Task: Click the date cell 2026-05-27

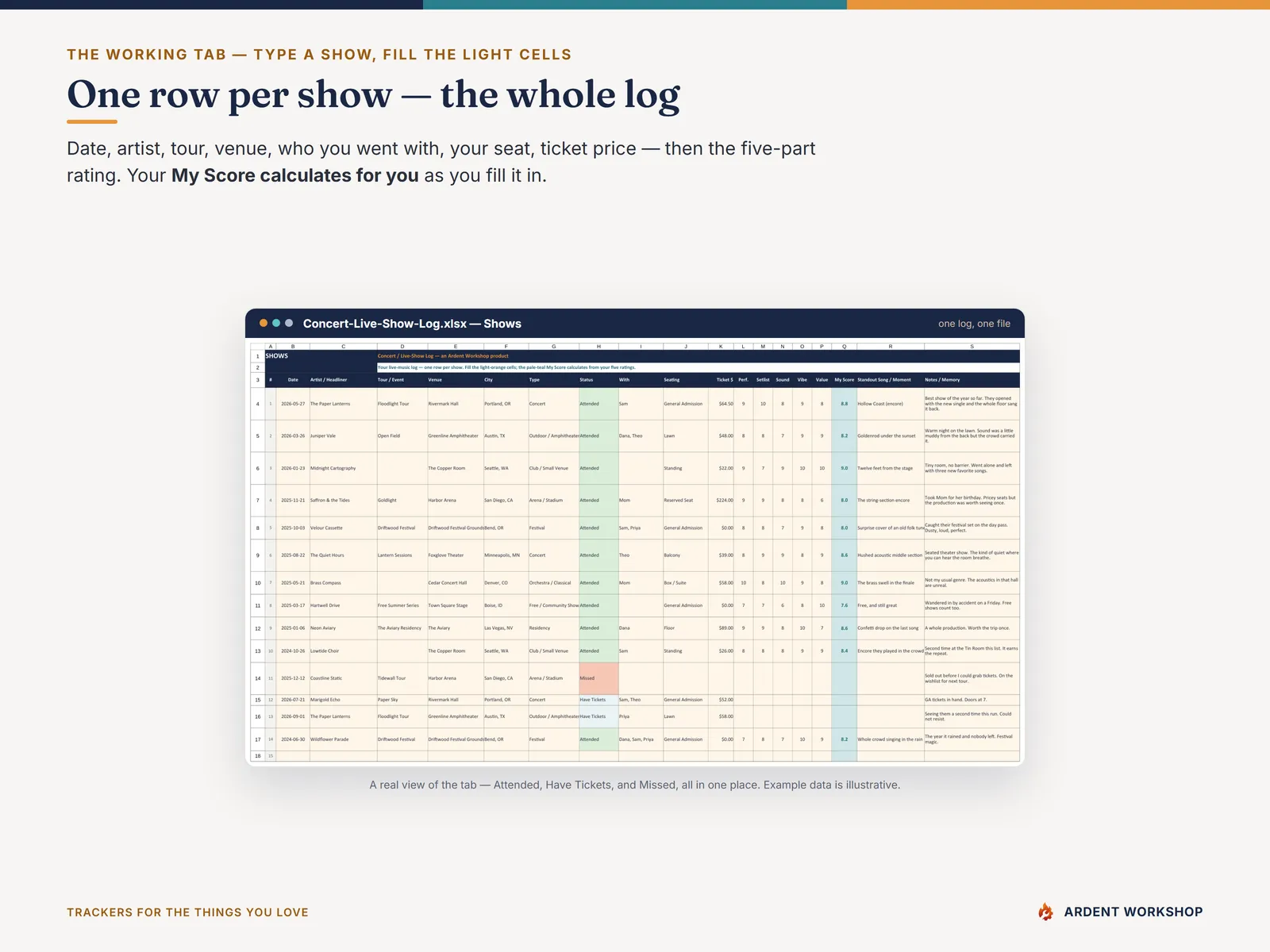Action: (x=293, y=404)
